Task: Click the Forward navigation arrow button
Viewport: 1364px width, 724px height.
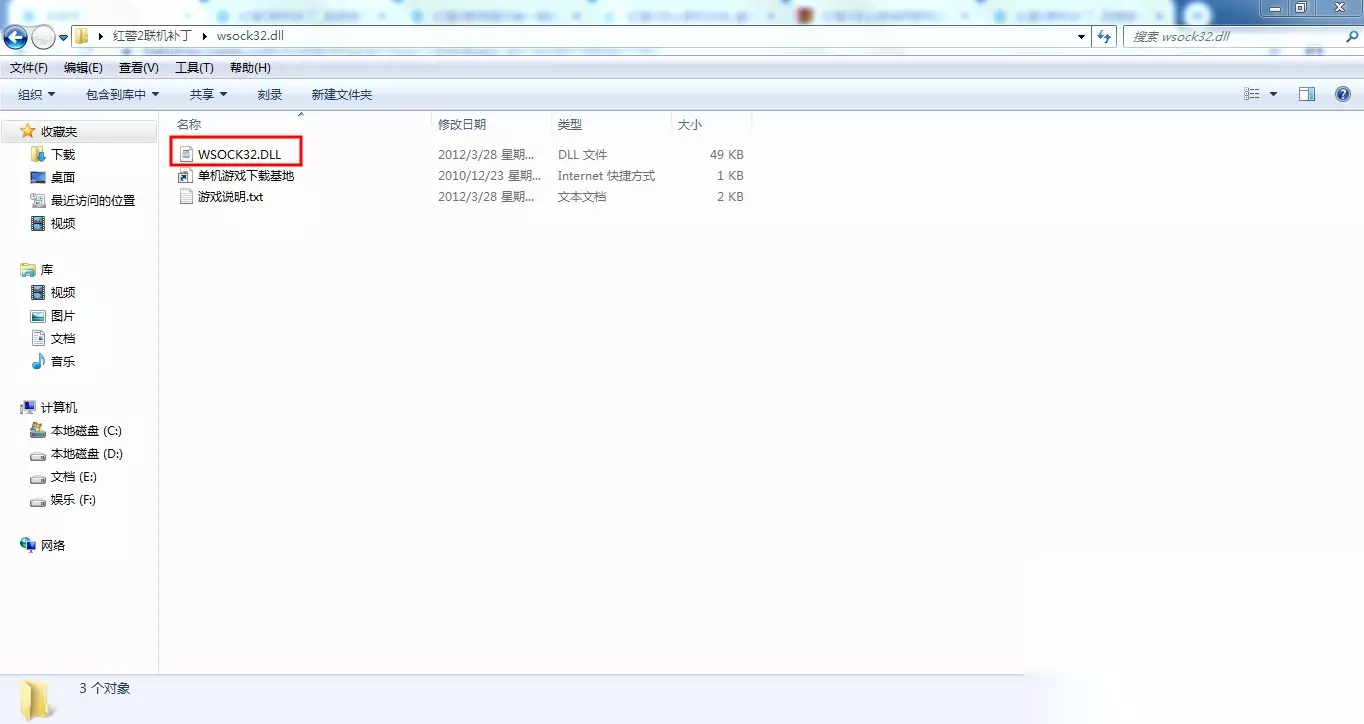Action: [x=43, y=38]
